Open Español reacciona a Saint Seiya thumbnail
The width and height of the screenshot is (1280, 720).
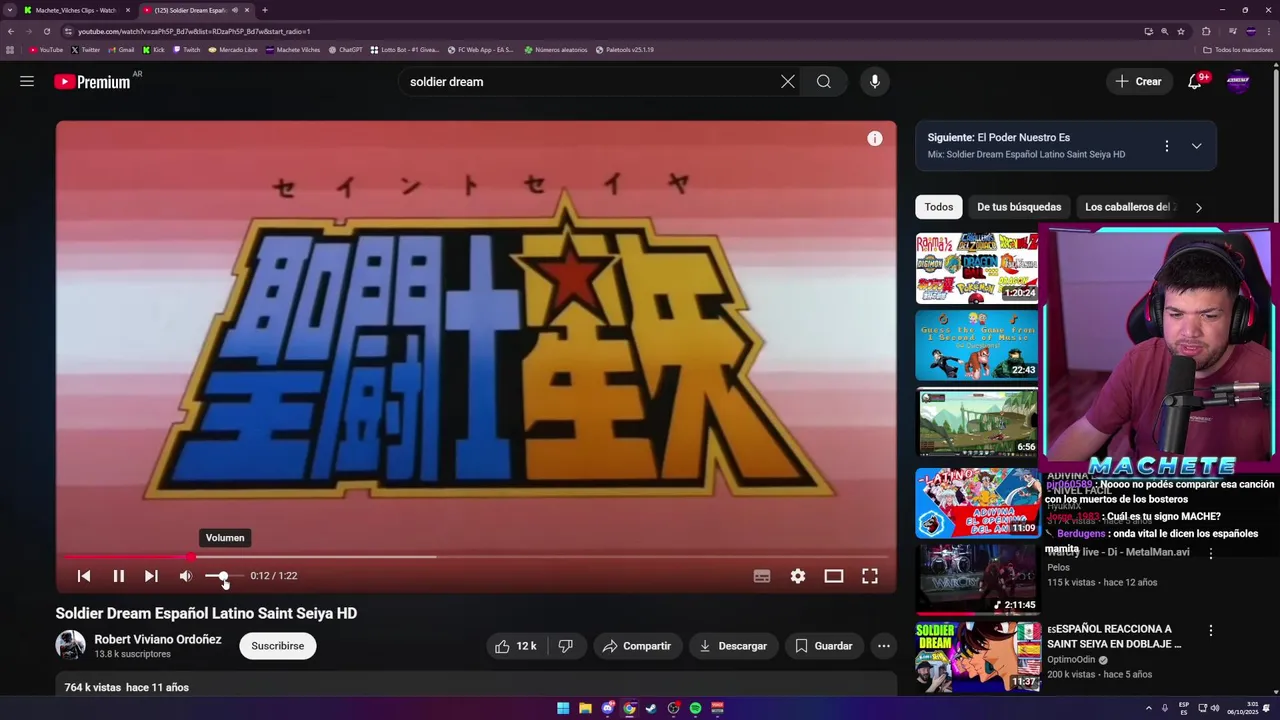(977, 657)
